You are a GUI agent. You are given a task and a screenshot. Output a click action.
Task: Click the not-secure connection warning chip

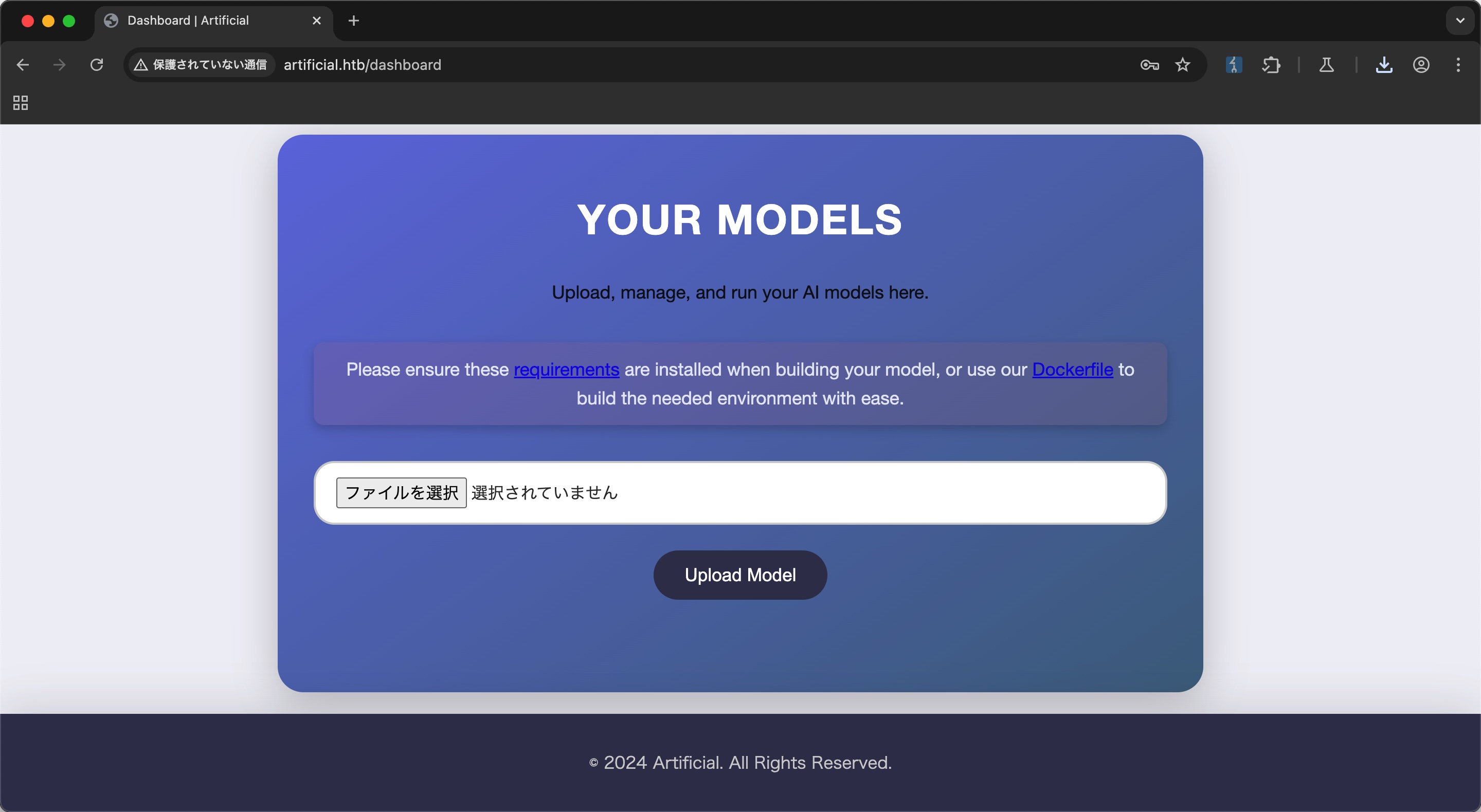coord(201,65)
